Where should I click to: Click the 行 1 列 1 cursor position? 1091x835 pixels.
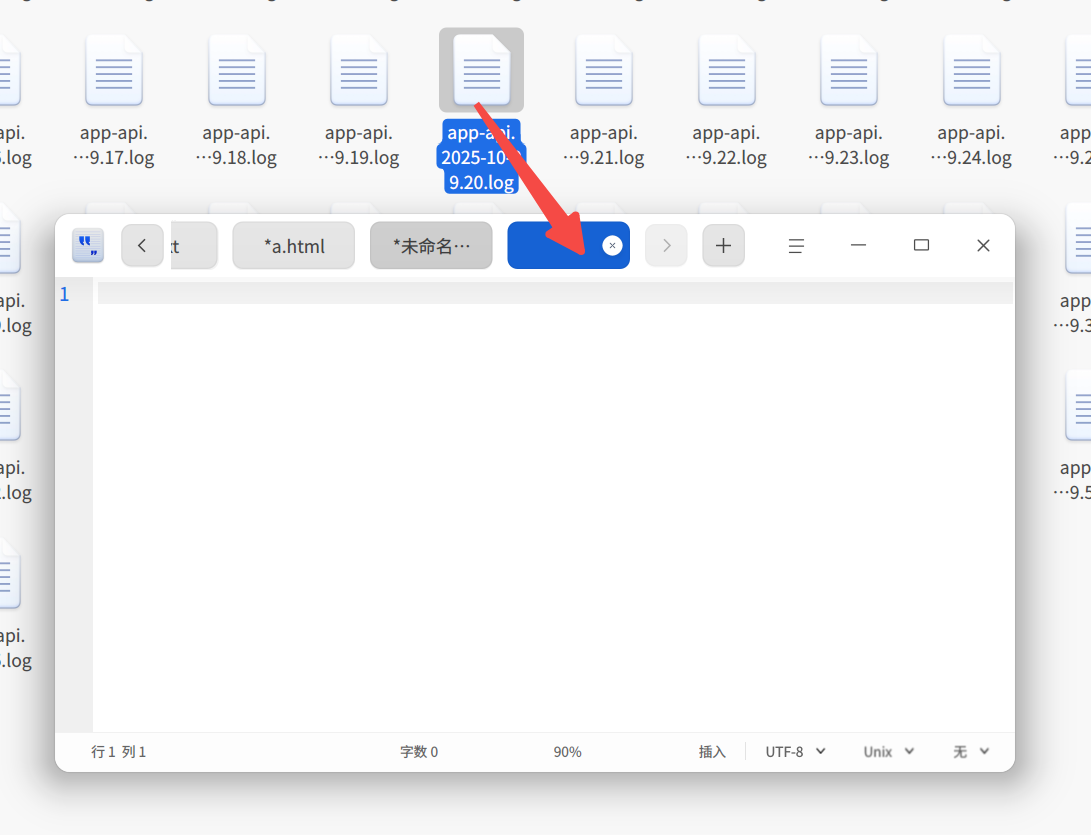(118, 752)
